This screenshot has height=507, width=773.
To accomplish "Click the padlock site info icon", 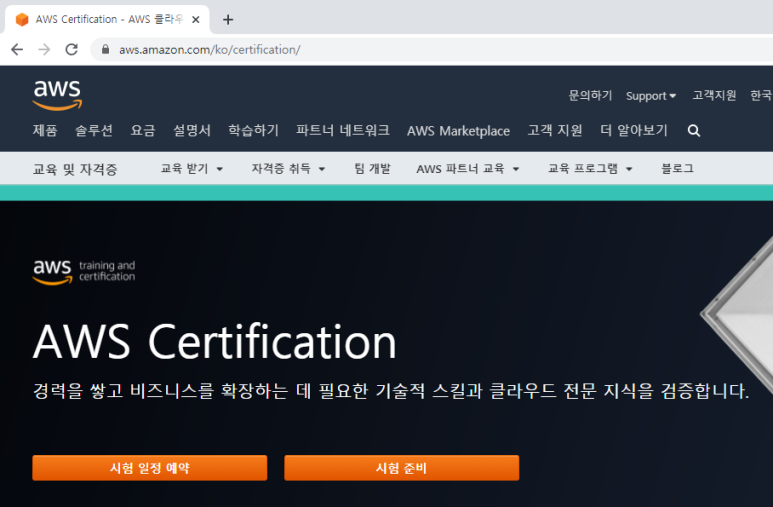I will click(105, 49).
